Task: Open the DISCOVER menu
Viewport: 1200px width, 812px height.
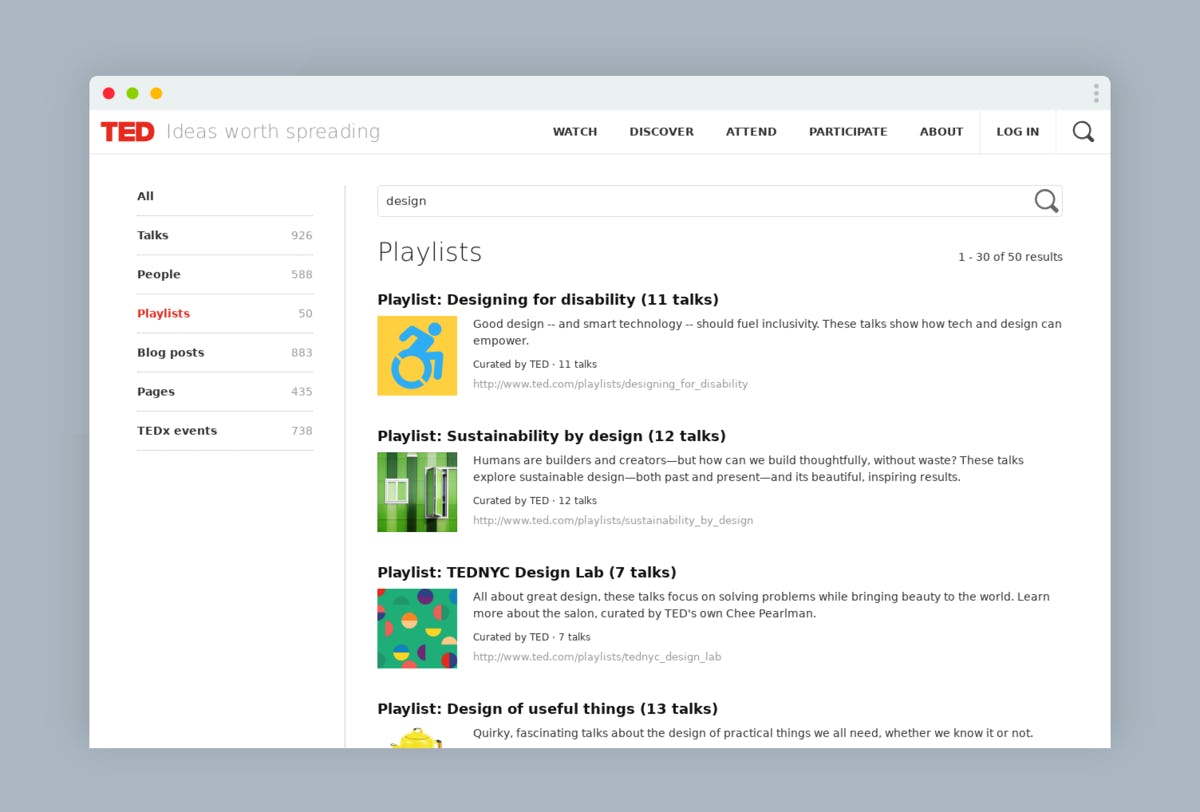Action: click(x=661, y=132)
